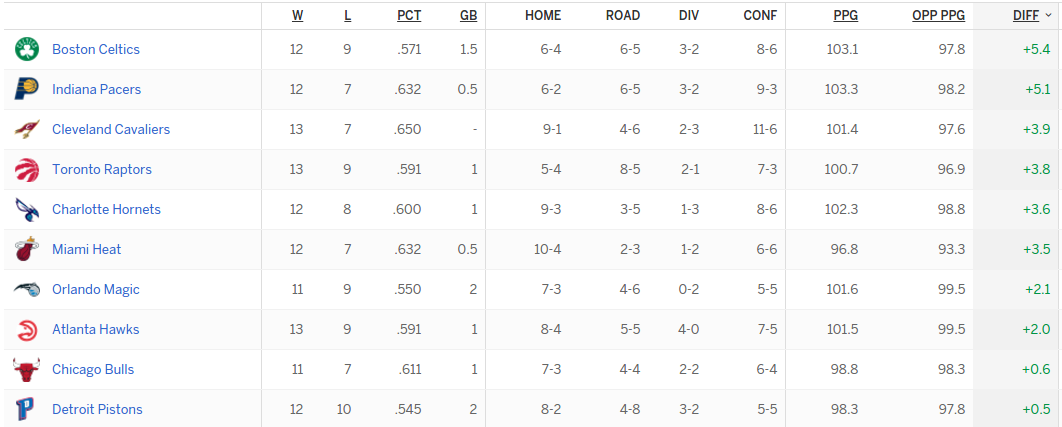This screenshot has height=427, width=1062.
Task: Click the Indiana Pacers logo icon
Action: [27, 89]
